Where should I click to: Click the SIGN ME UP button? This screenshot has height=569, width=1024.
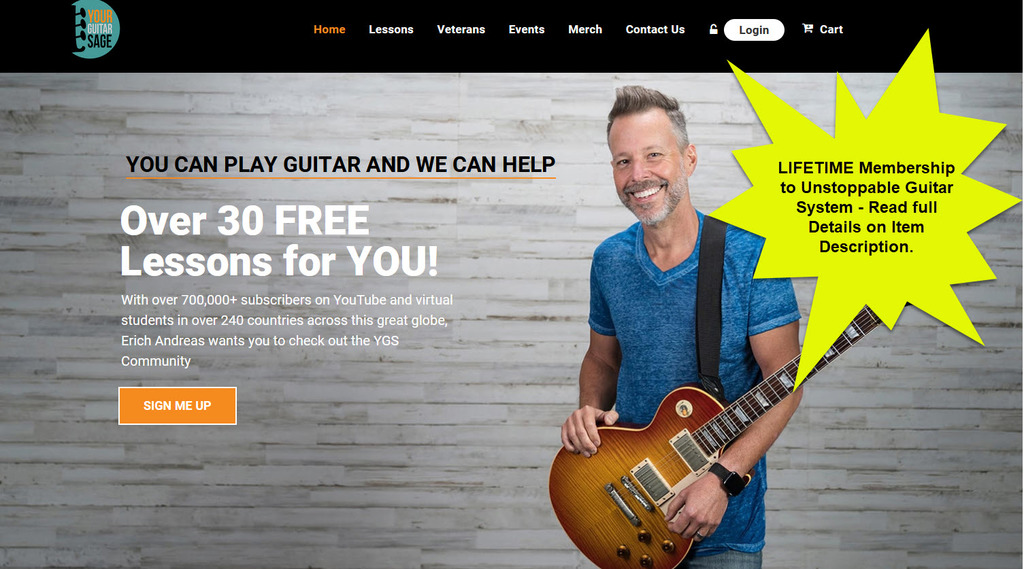tap(177, 406)
